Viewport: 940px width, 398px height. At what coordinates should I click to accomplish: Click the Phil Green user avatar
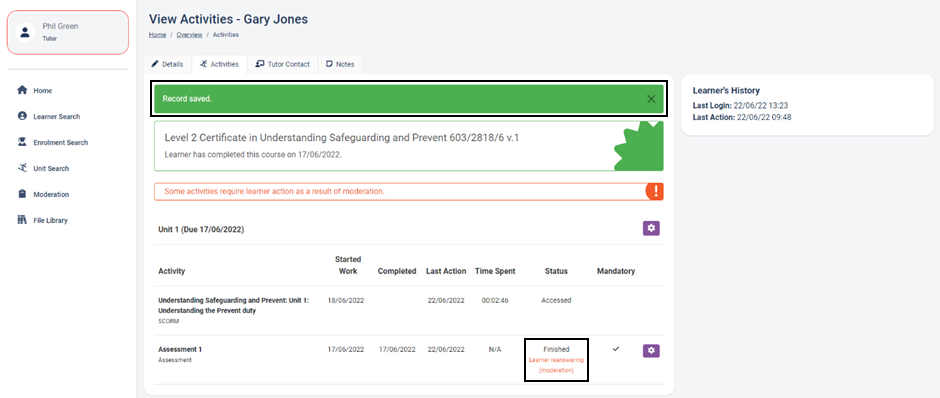(x=25, y=32)
